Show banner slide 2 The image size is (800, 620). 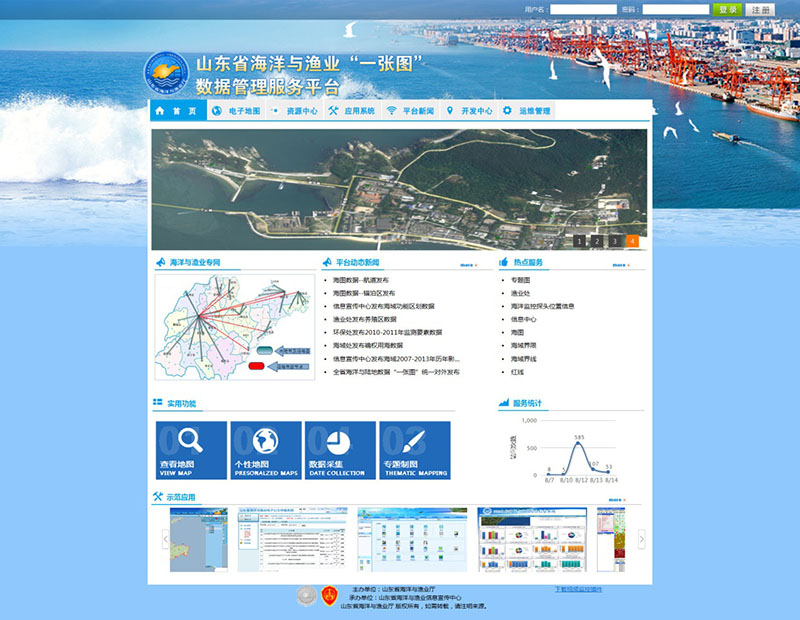click(597, 241)
